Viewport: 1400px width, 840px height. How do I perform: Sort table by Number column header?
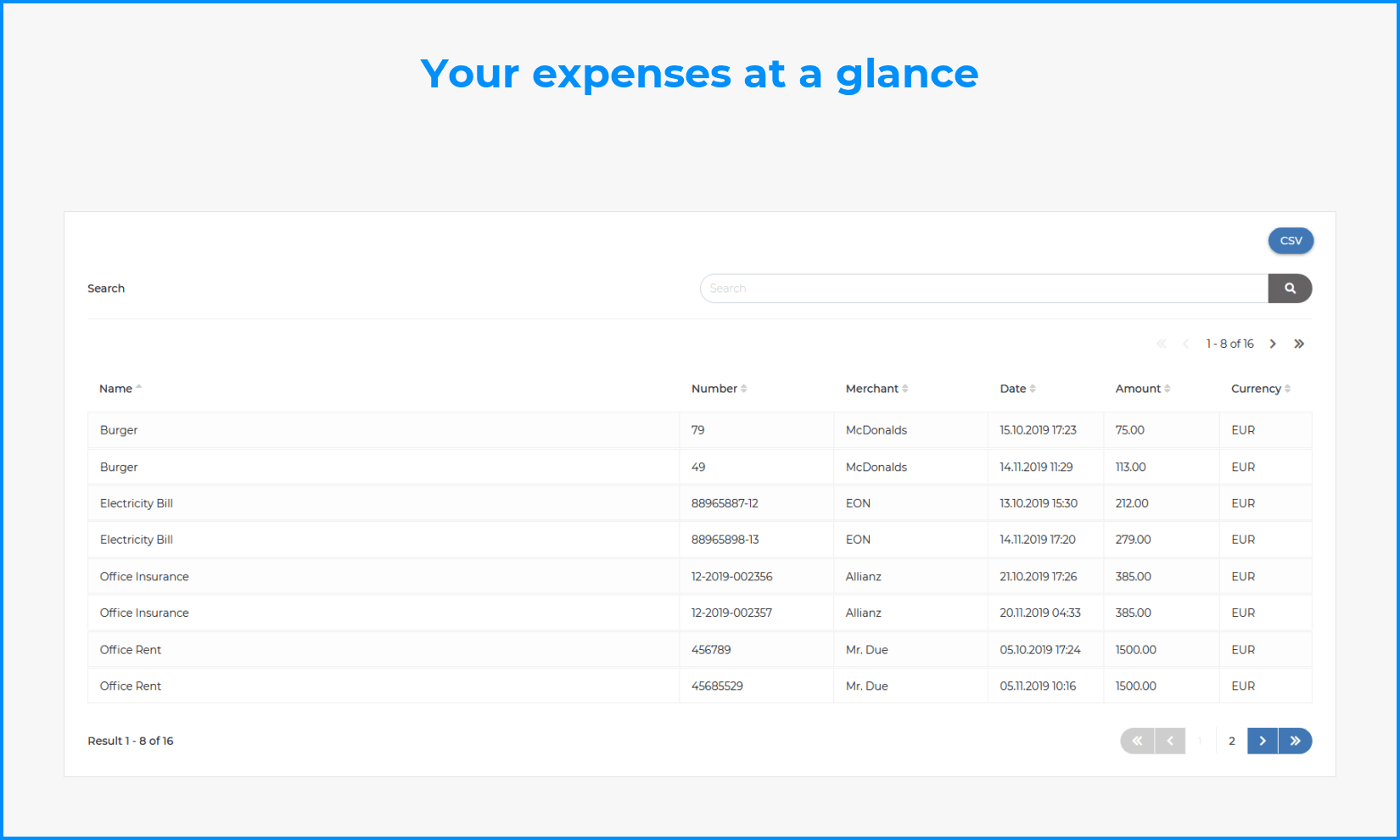click(x=714, y=389)
